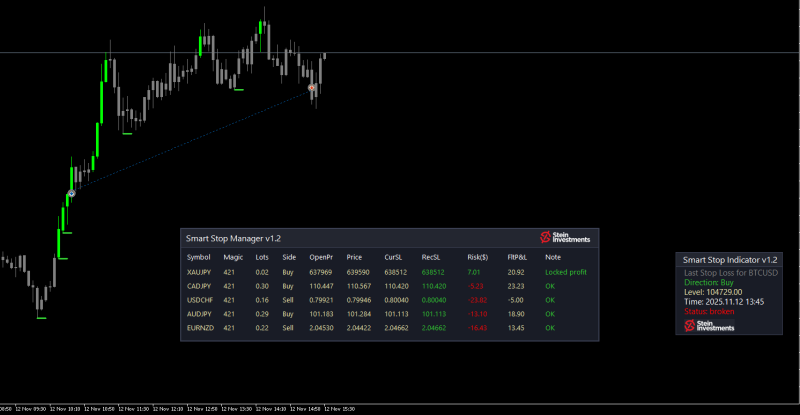
Task: Click AUDJPY price 101.284
Action: tap(359, 314)
